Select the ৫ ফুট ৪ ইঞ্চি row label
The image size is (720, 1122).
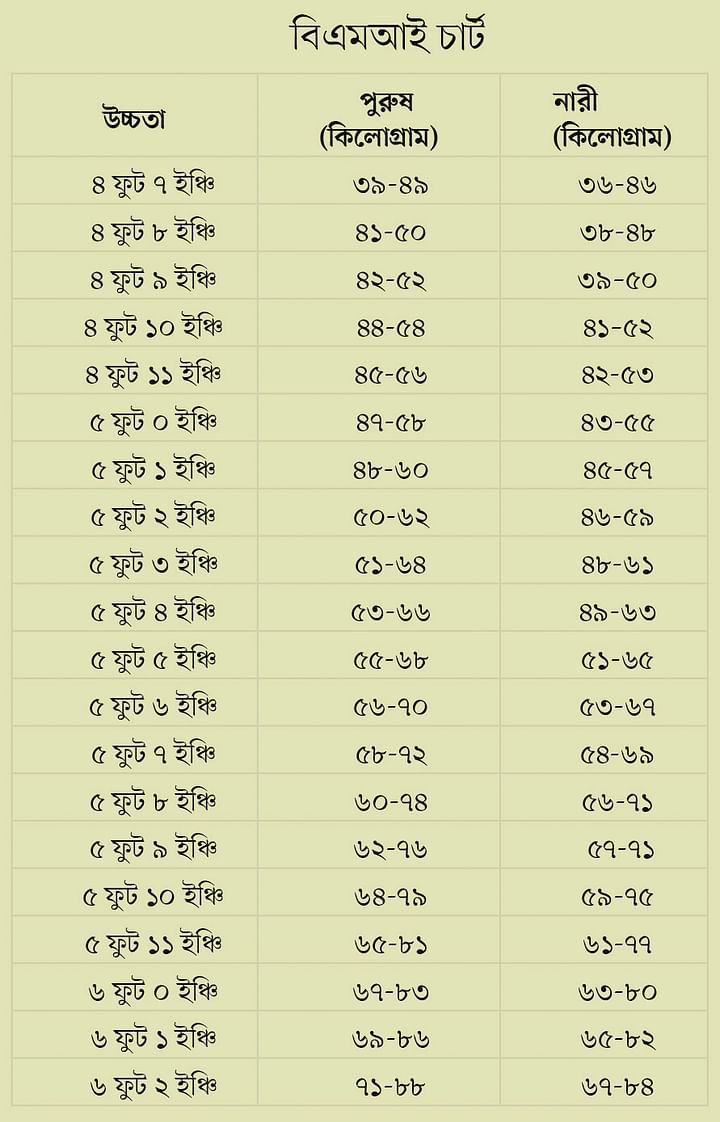pyautogui.click(x=153, y=611)
